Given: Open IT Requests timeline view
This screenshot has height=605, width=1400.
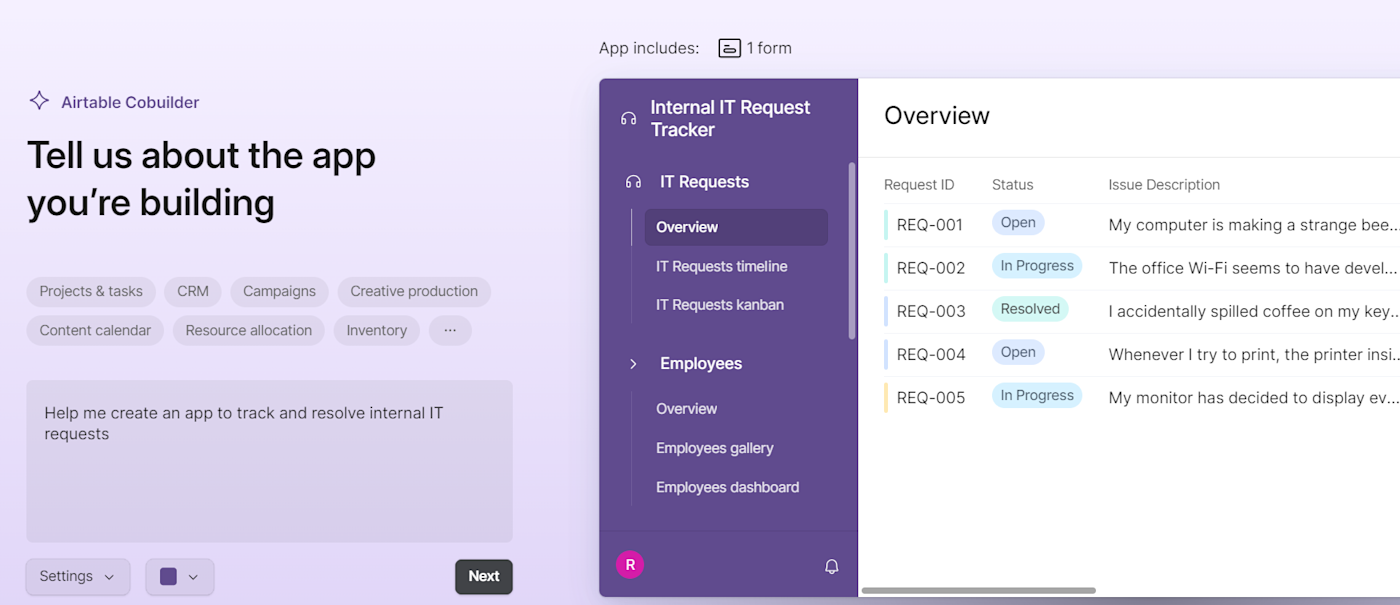Looking at the screenshot, I should [x=722, y=266].
